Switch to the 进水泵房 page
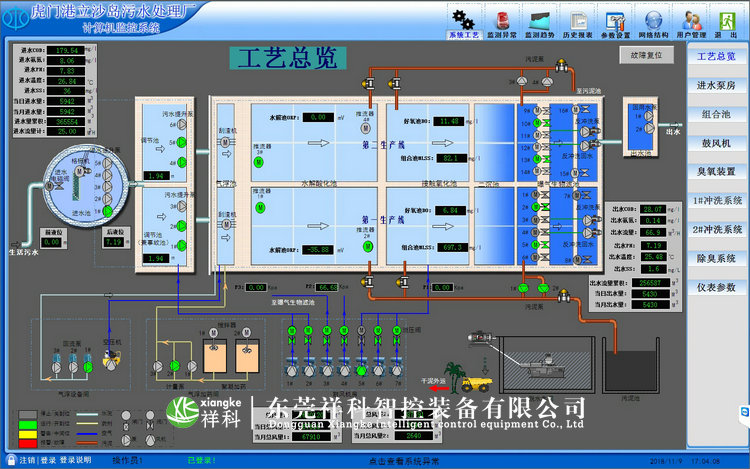Viewport: 750px width, 469px height. [716, 86]
